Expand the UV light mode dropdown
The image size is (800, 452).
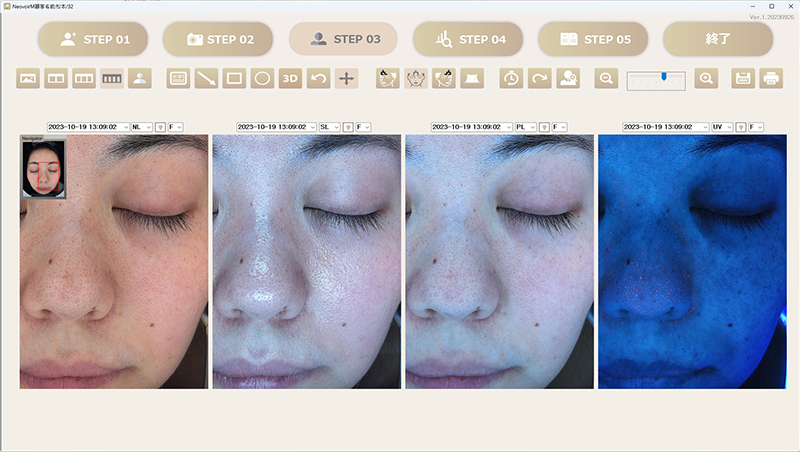pyautogui.click(x=722, y=127)
